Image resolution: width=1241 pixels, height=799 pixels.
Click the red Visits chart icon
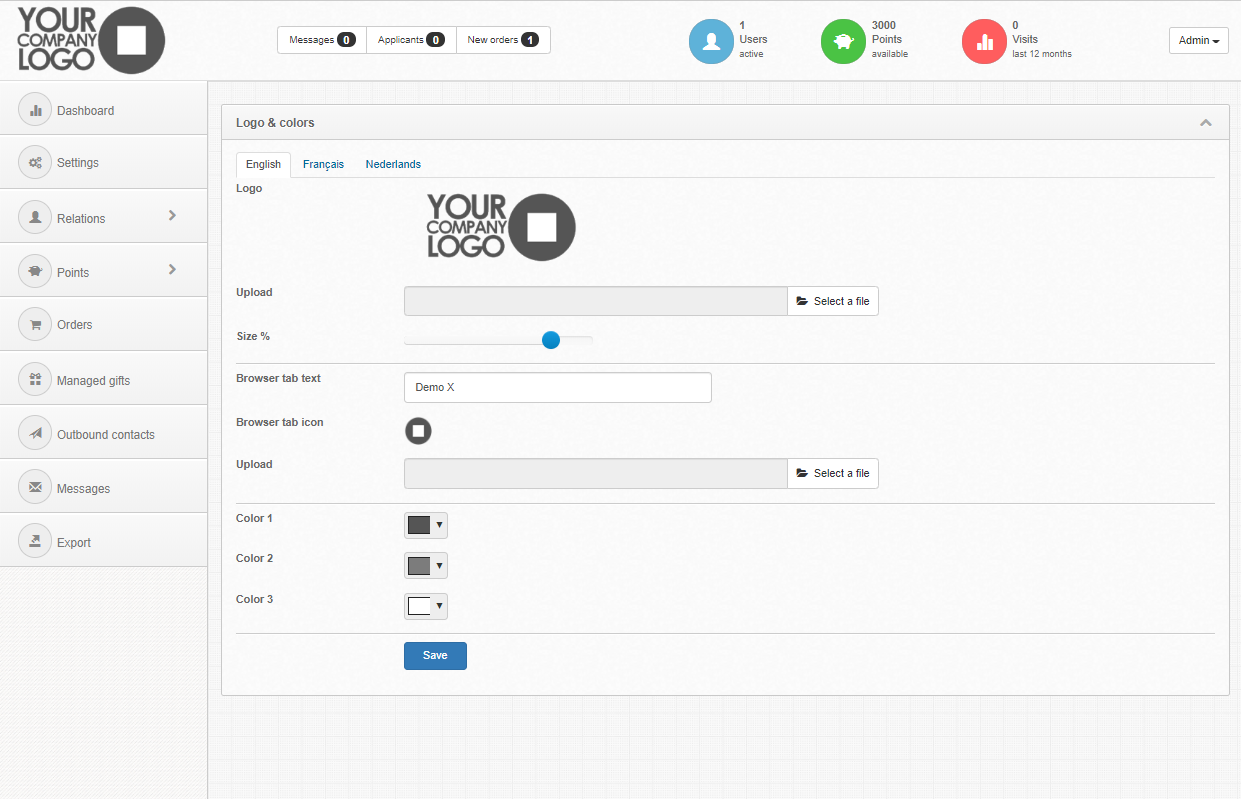tap(984, 41)
